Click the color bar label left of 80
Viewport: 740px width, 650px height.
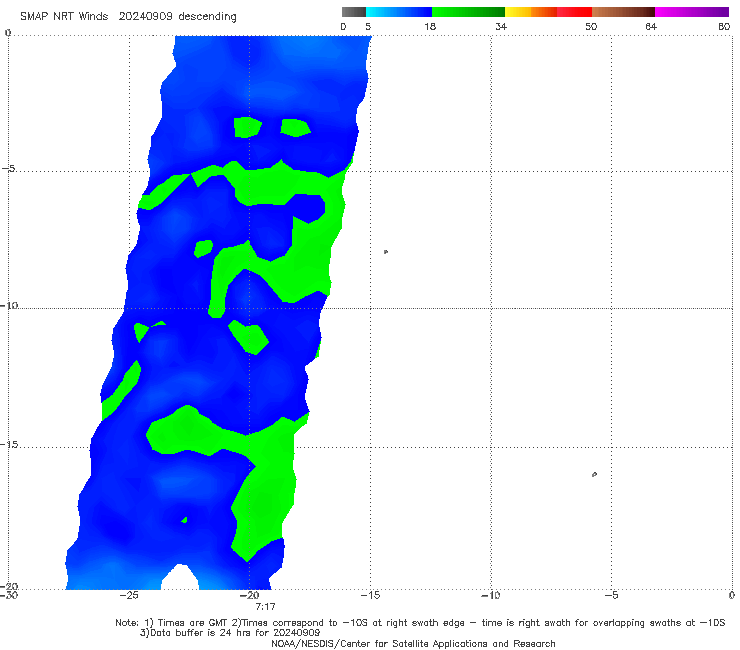click(651, 26)
